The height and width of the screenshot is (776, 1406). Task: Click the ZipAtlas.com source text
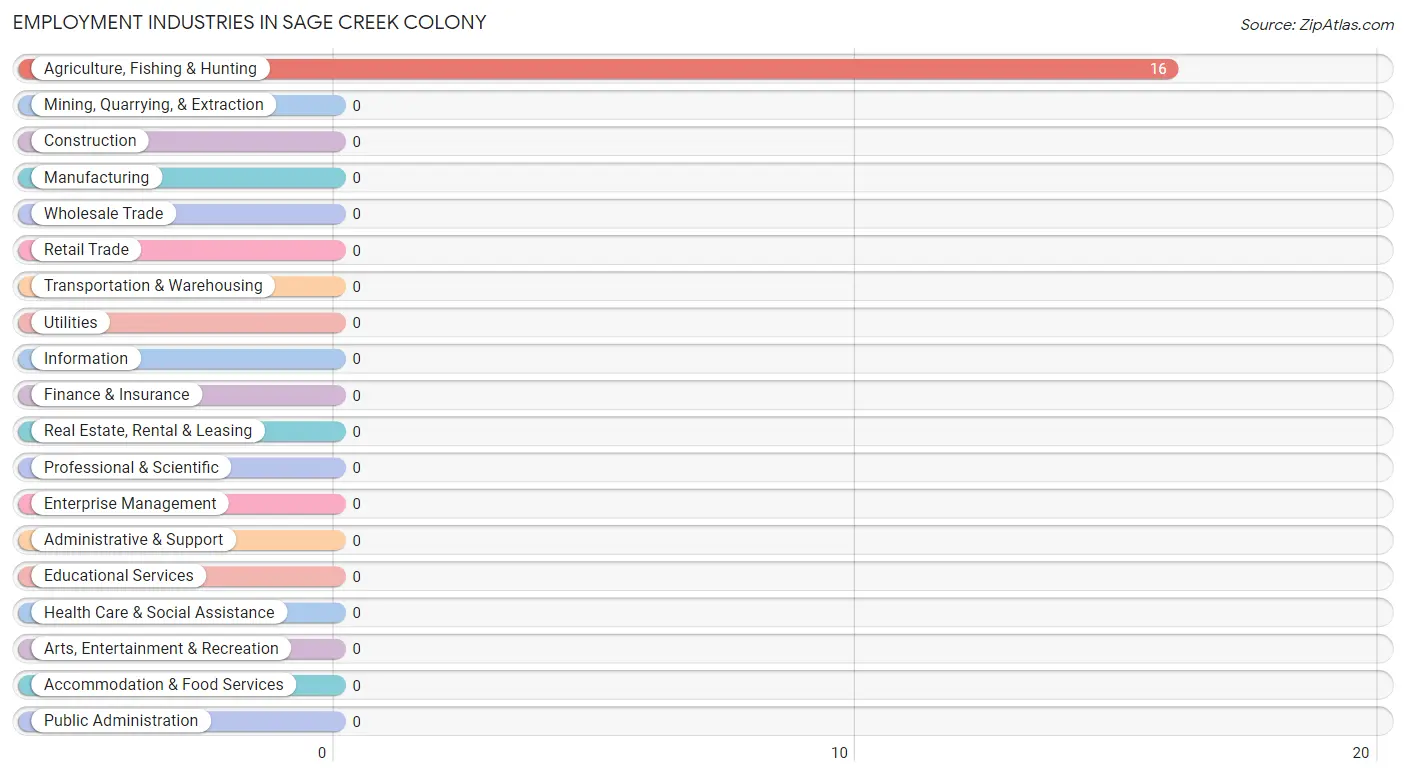tap(1317, 25)
